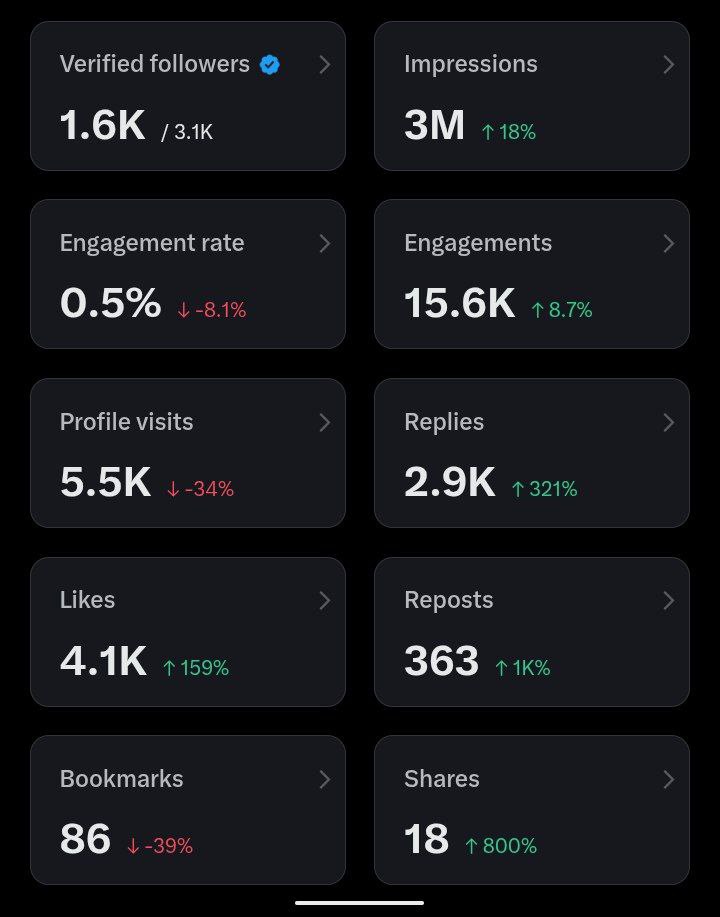720x917 pixels.
Task: Expand the Likes card chevron
Action: pos(324,600)
